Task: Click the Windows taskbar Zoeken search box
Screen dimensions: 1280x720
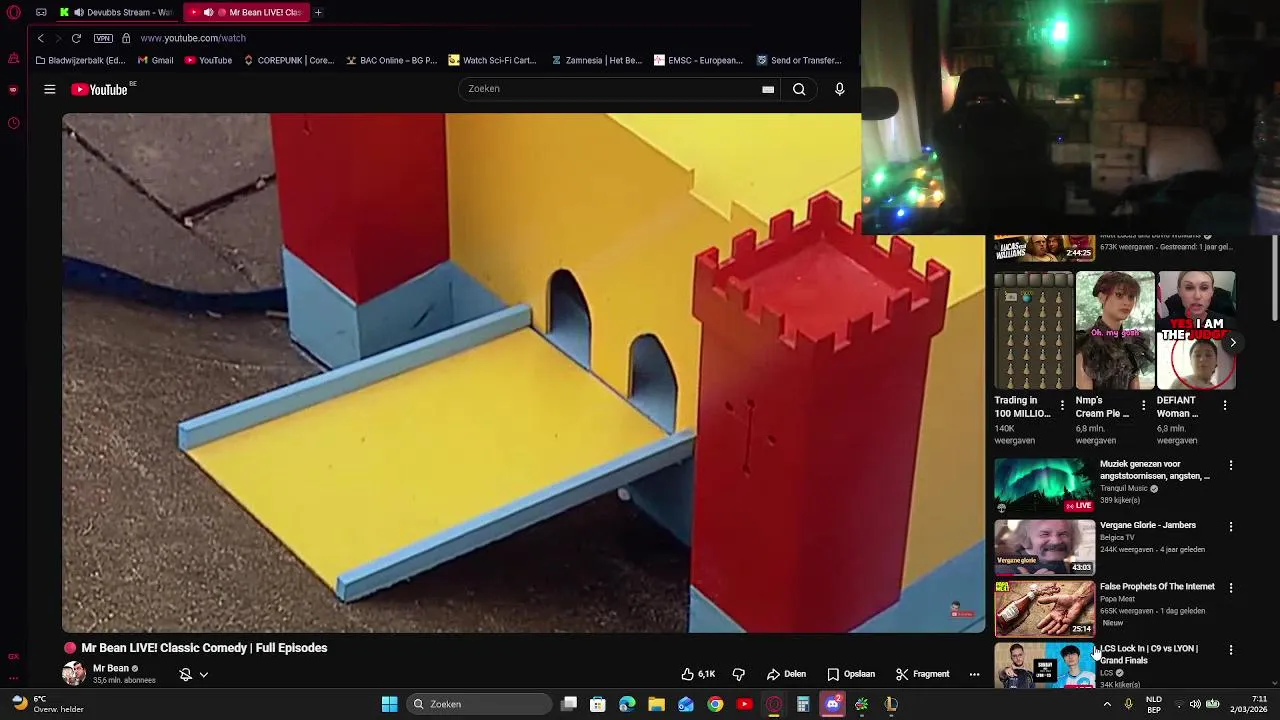Action: [480, 704]
